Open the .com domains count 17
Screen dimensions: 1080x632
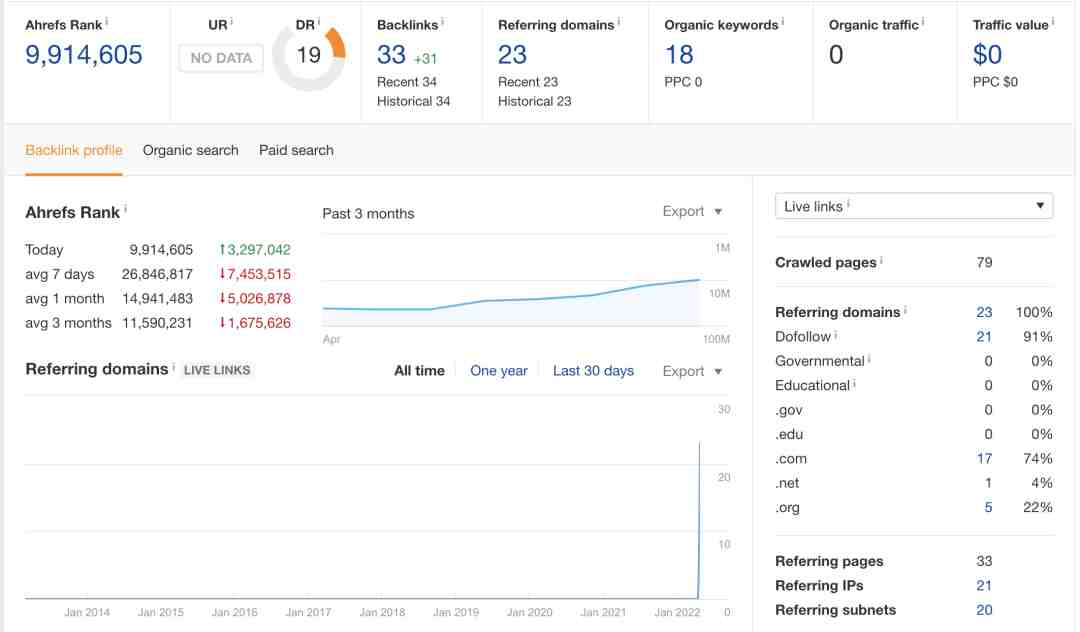[984, 459]
